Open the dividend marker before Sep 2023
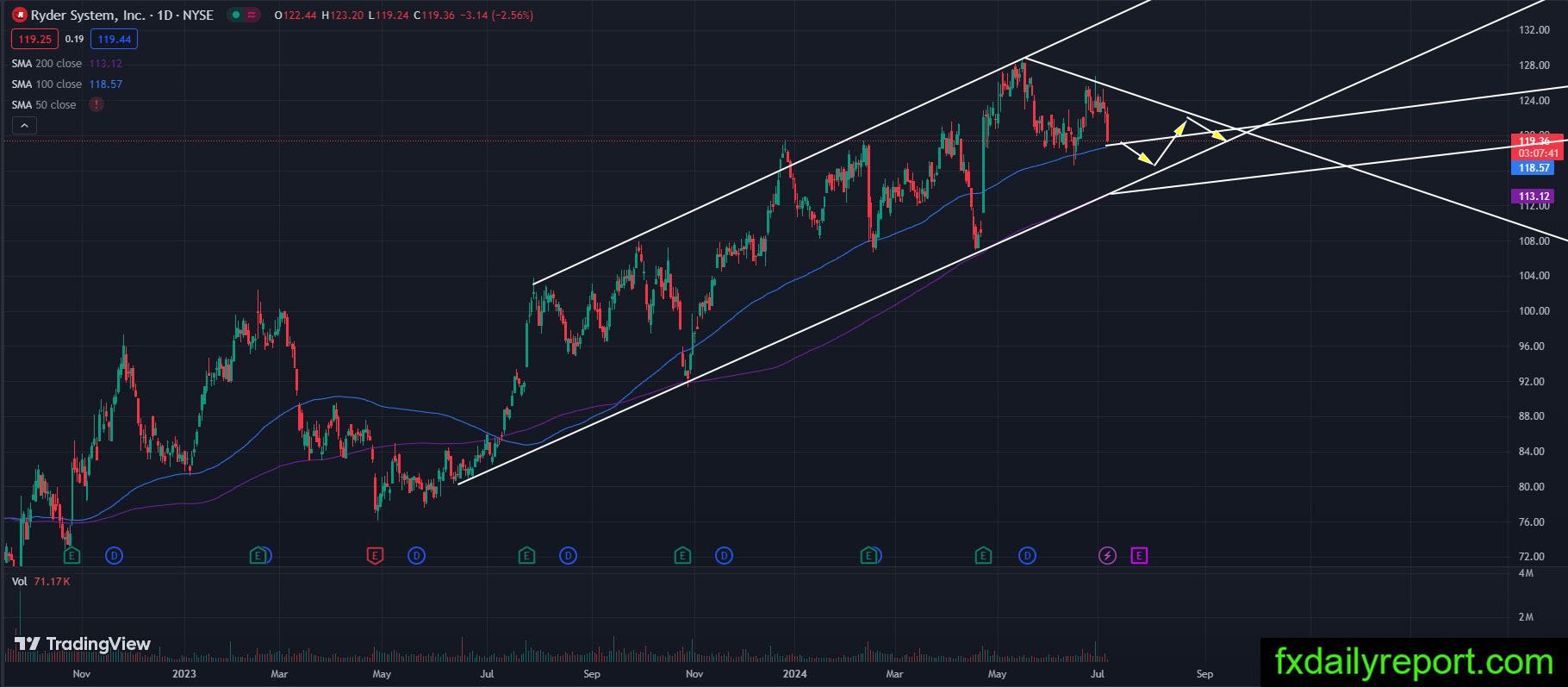 569,556
